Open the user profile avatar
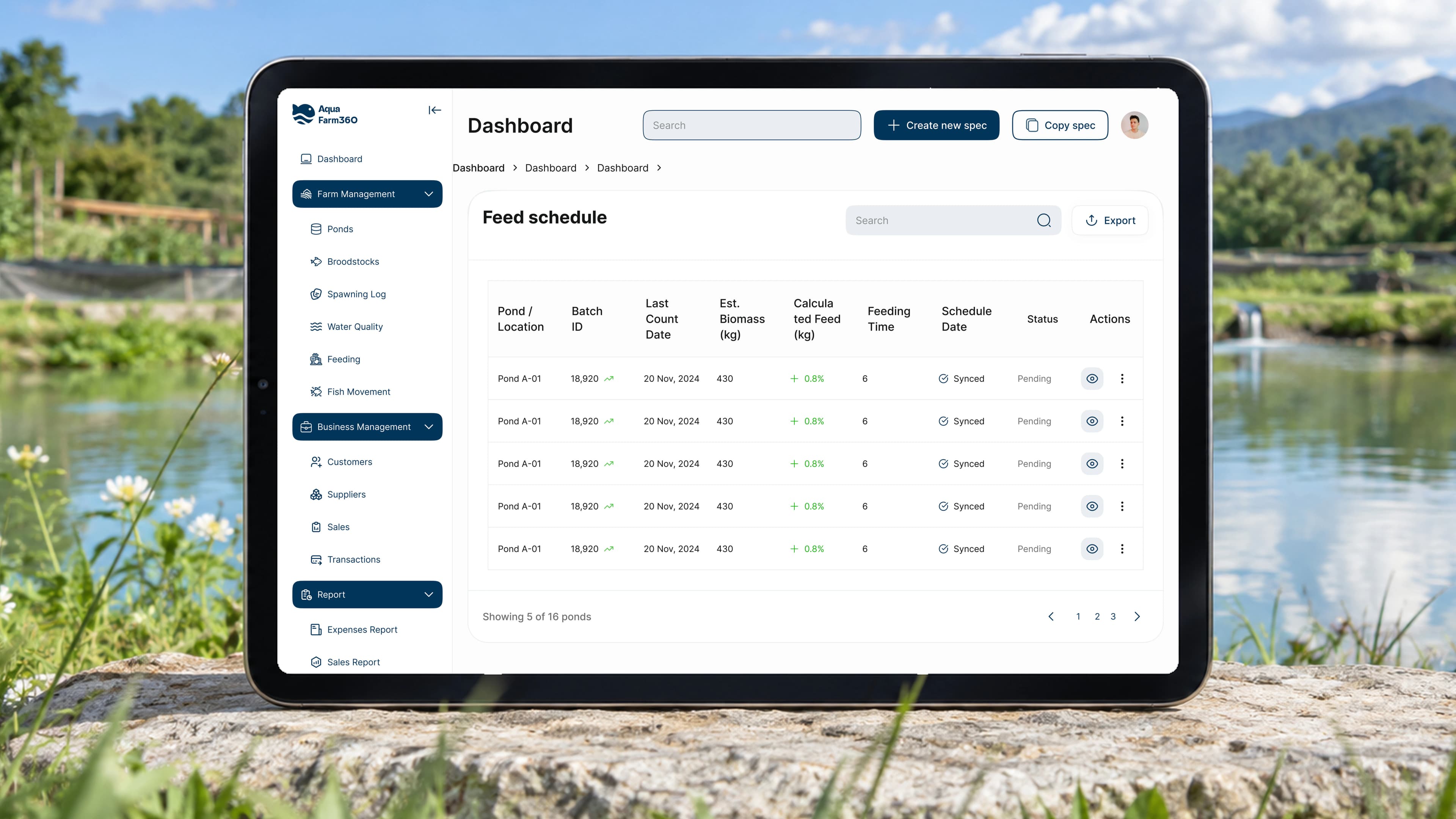Image resolution: width=1456 pixels, height=819 pixels. coord(1134,125)
